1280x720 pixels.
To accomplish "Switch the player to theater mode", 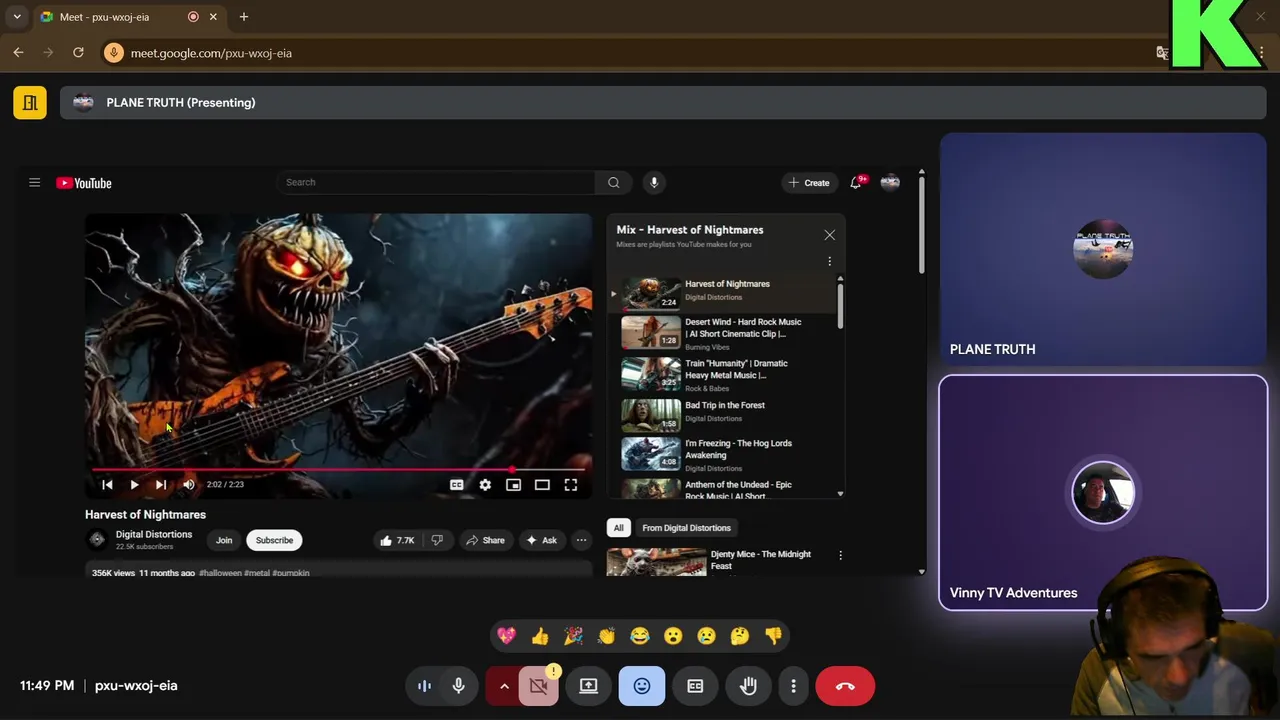I will (542, 485).
